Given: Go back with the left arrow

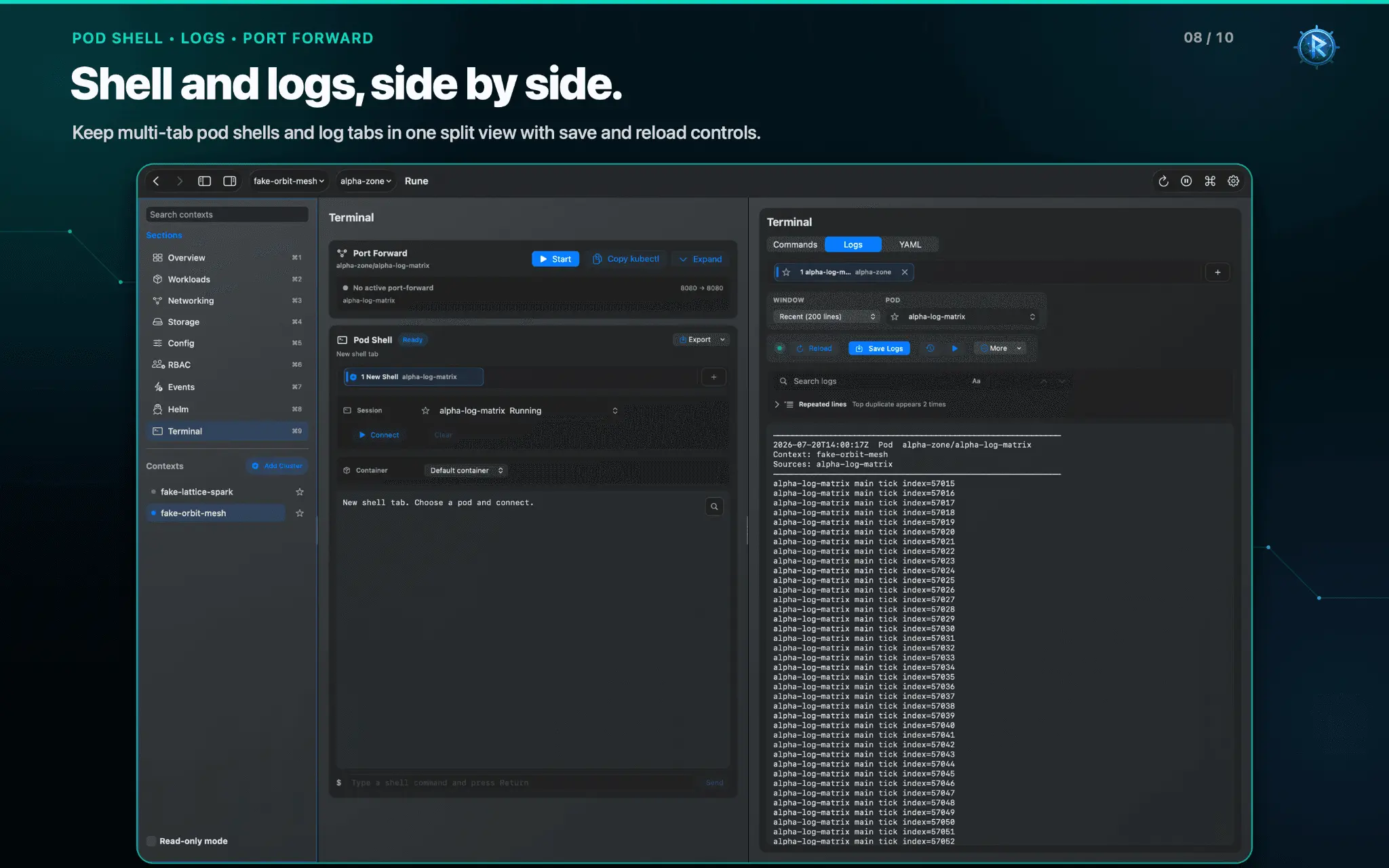Looking at the screenshot, I should tap(156, 181).
